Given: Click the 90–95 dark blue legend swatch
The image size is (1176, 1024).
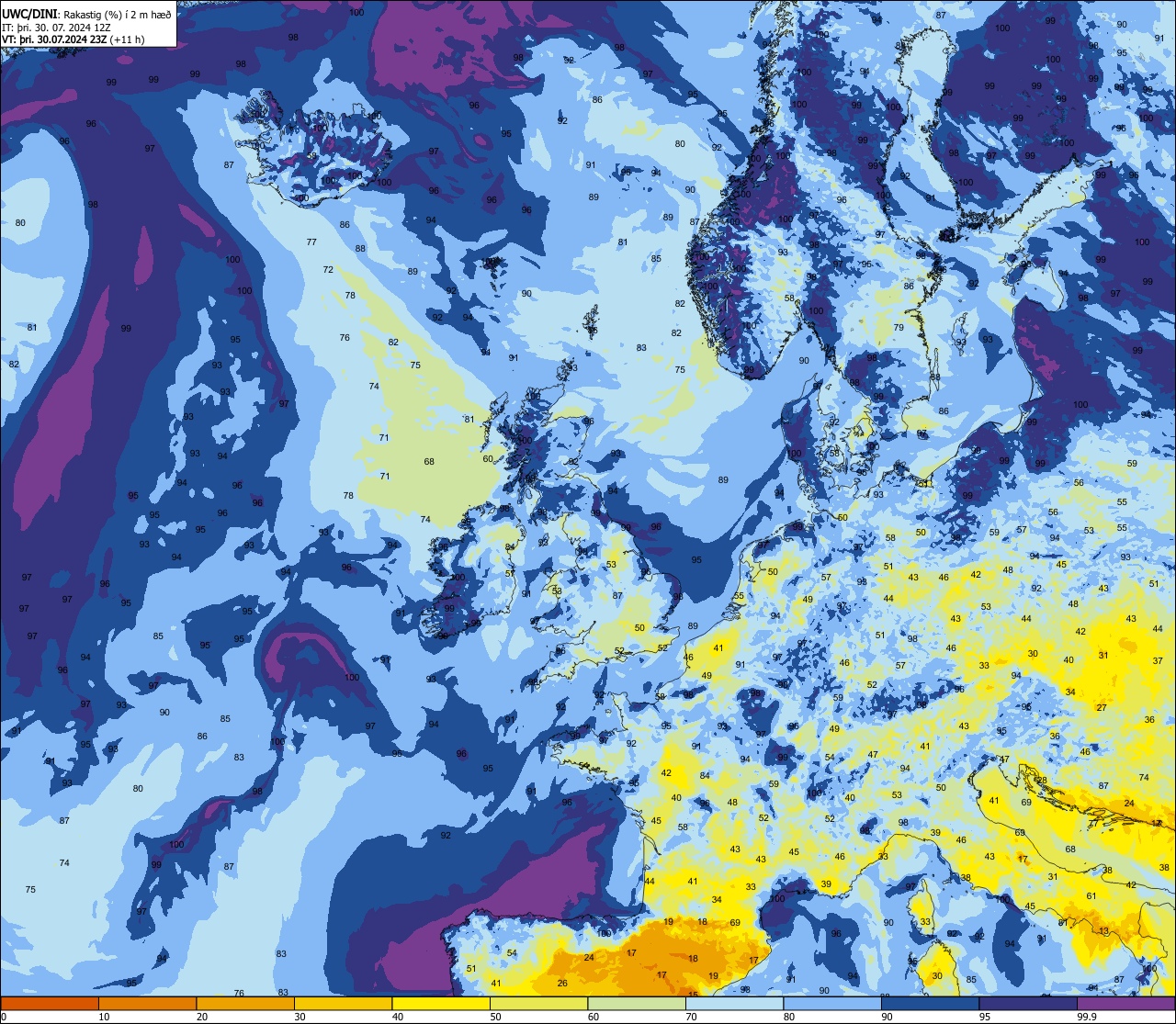Looking at the screenshot, I should point(930,1003).
